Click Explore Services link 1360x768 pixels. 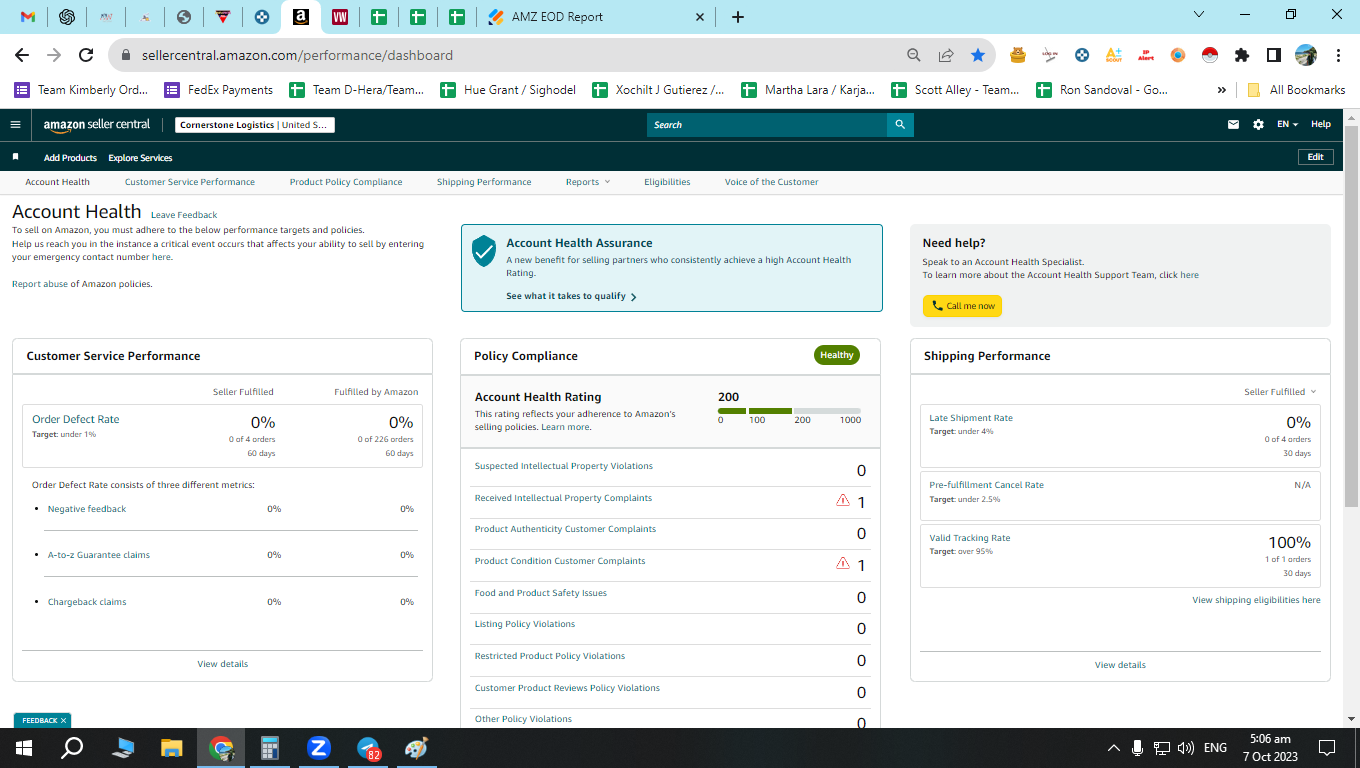click(140, 158)
